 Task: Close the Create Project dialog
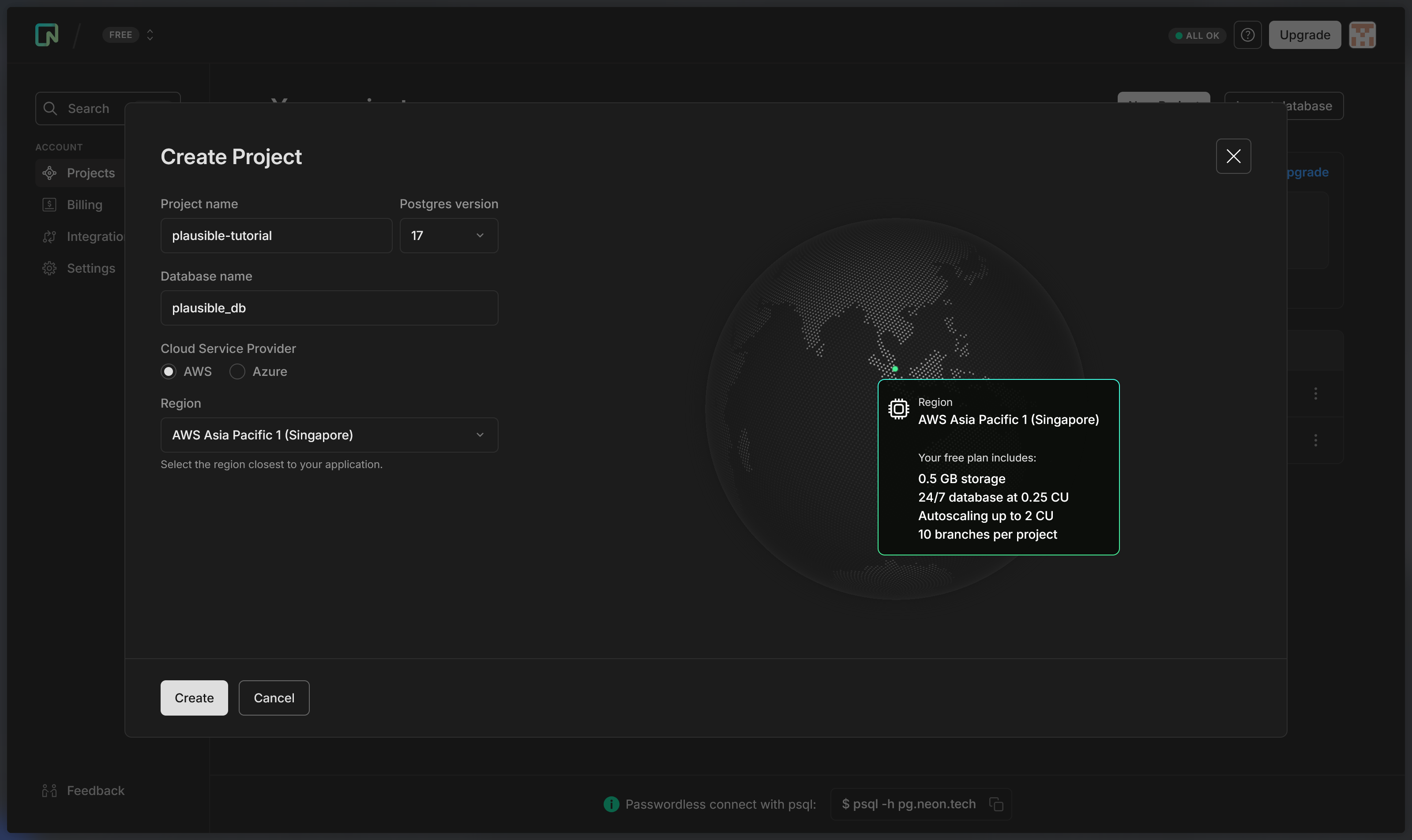(x=1233, y=156)
